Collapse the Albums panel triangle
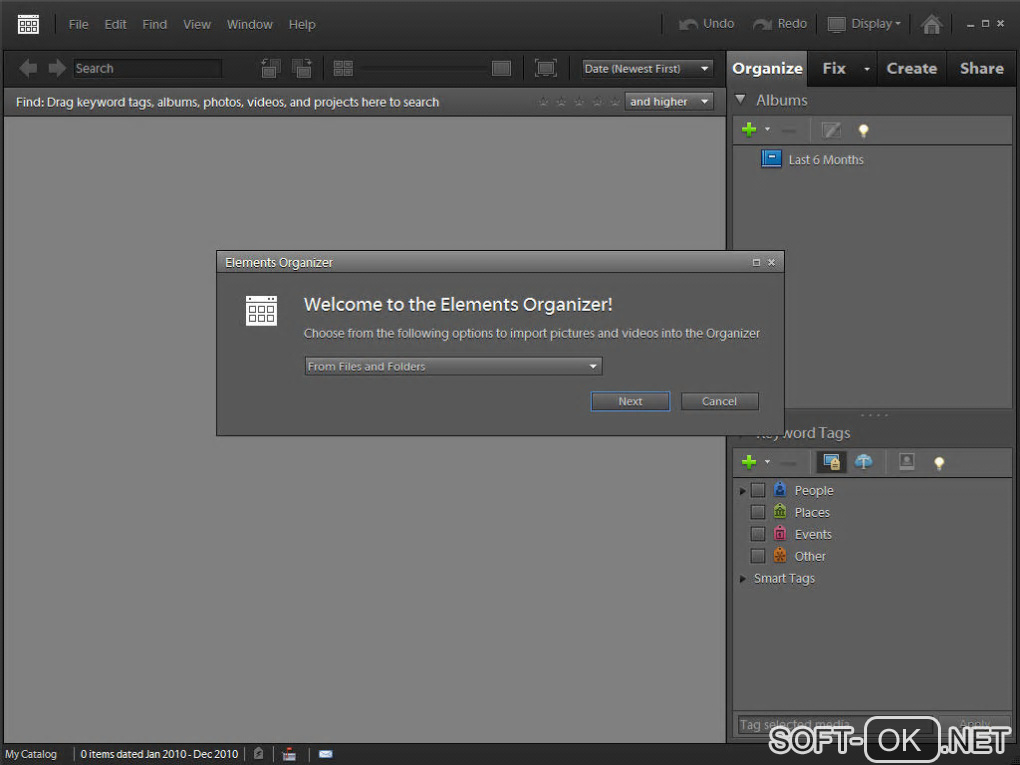1020x765 pixels. [740, 100]
